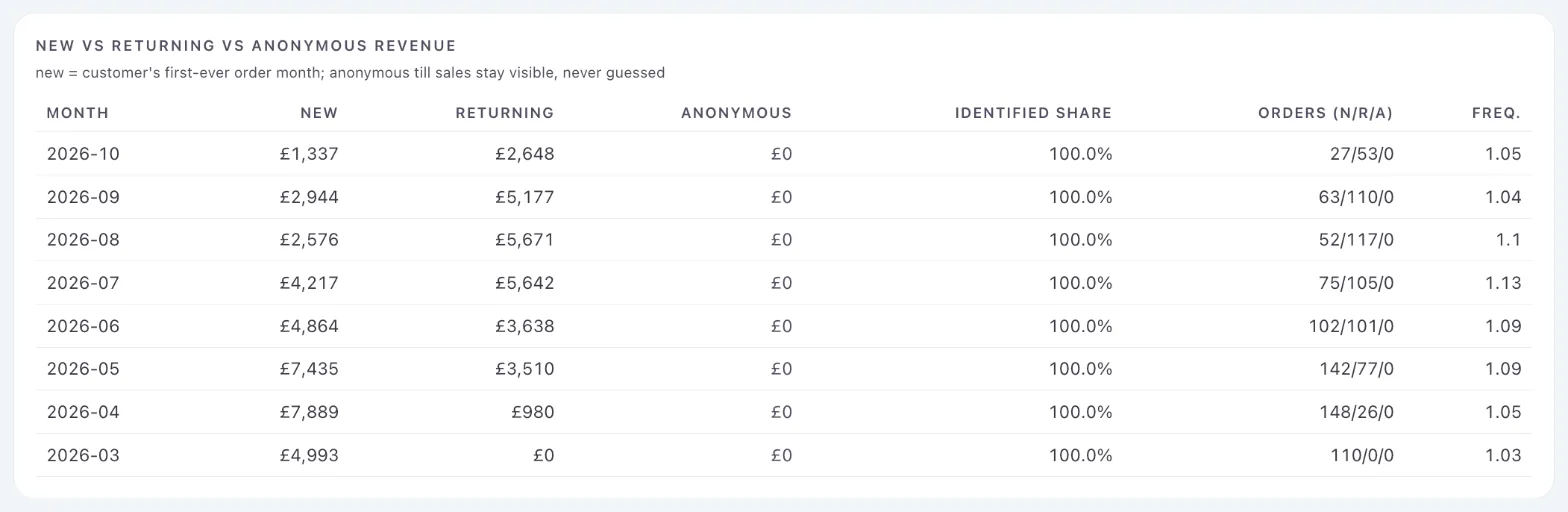Click frequency value 1.13 for 2026-07
The height and width of the screenshot is (512, 1568).
coord(1503,283)
